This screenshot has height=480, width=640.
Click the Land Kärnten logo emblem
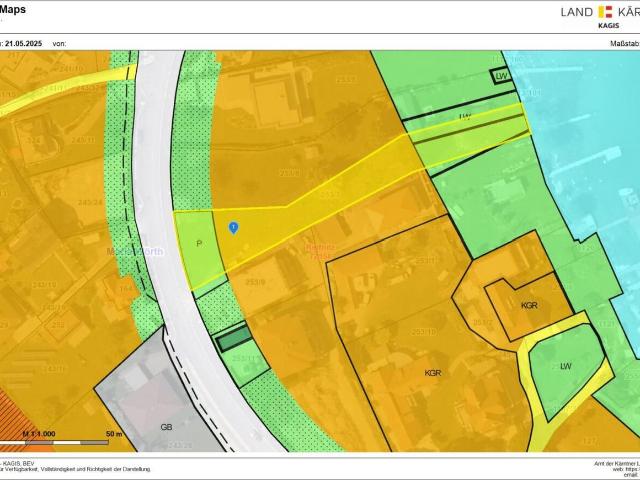pyautogui.click(x=603, y=12)
